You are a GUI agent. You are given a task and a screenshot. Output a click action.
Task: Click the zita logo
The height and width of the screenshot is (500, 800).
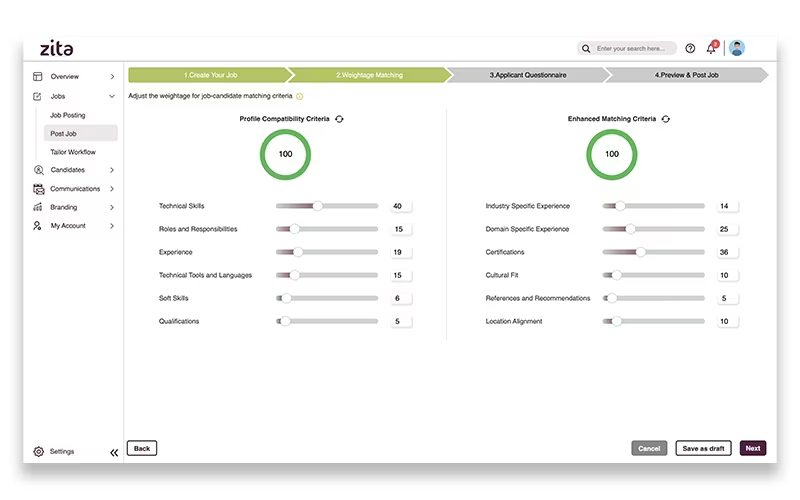point(57,48)
